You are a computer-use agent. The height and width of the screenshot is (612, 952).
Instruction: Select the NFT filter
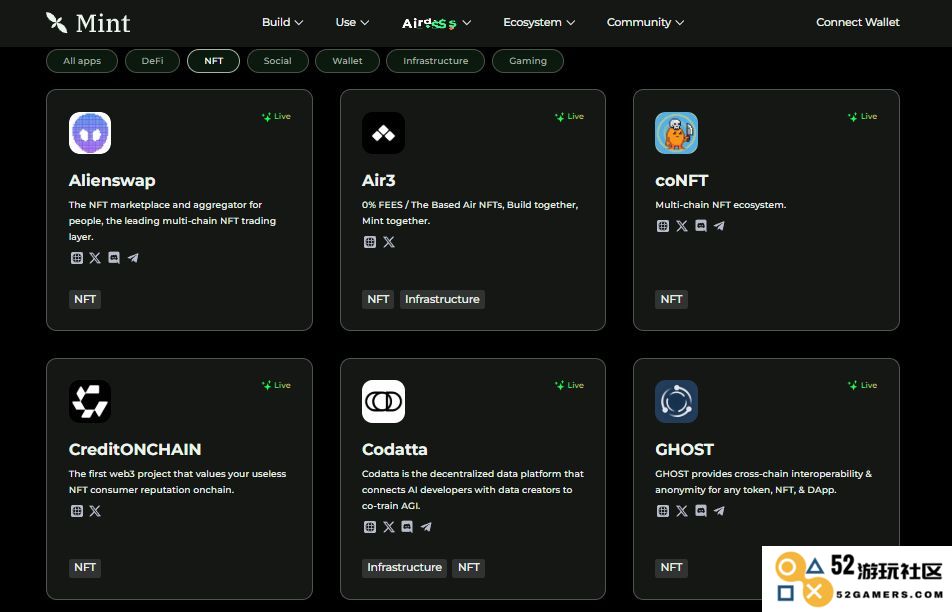214,61
